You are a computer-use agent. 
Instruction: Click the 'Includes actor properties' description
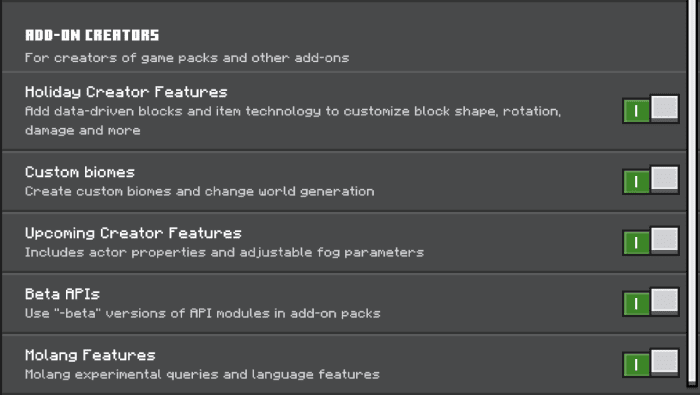point(224,253)
